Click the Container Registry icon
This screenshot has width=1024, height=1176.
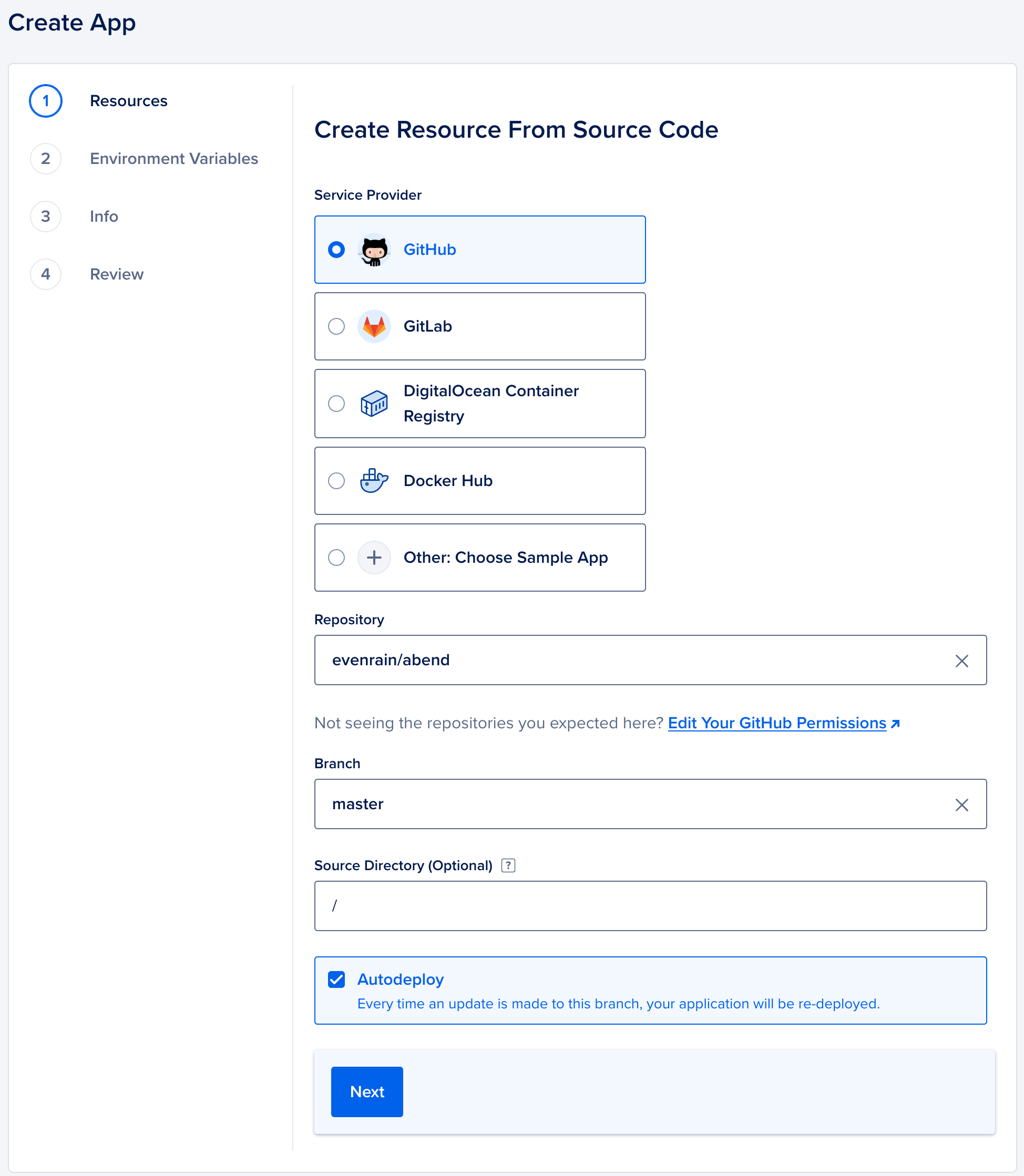374,404
